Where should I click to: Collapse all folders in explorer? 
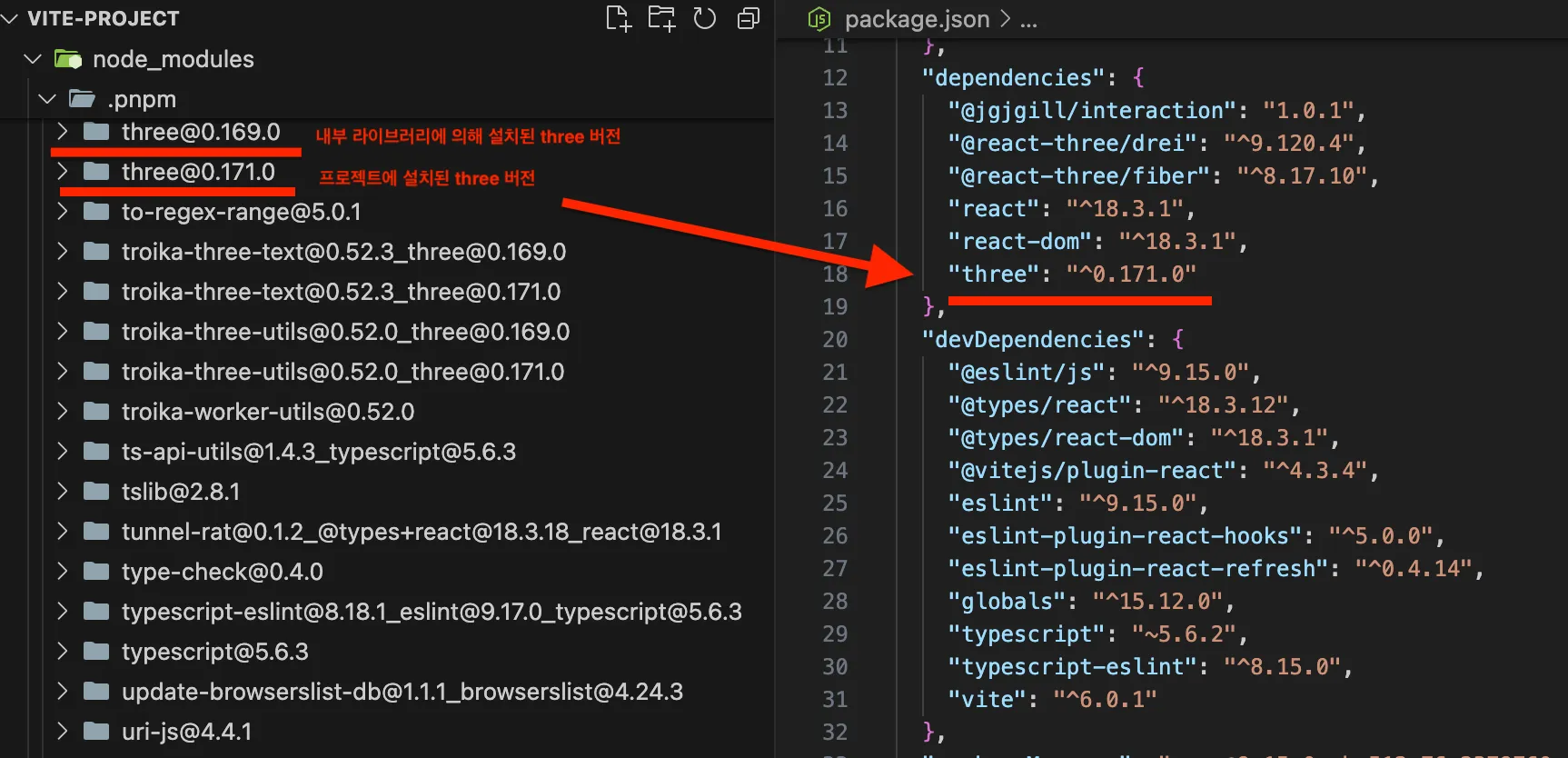click(749, 18)
